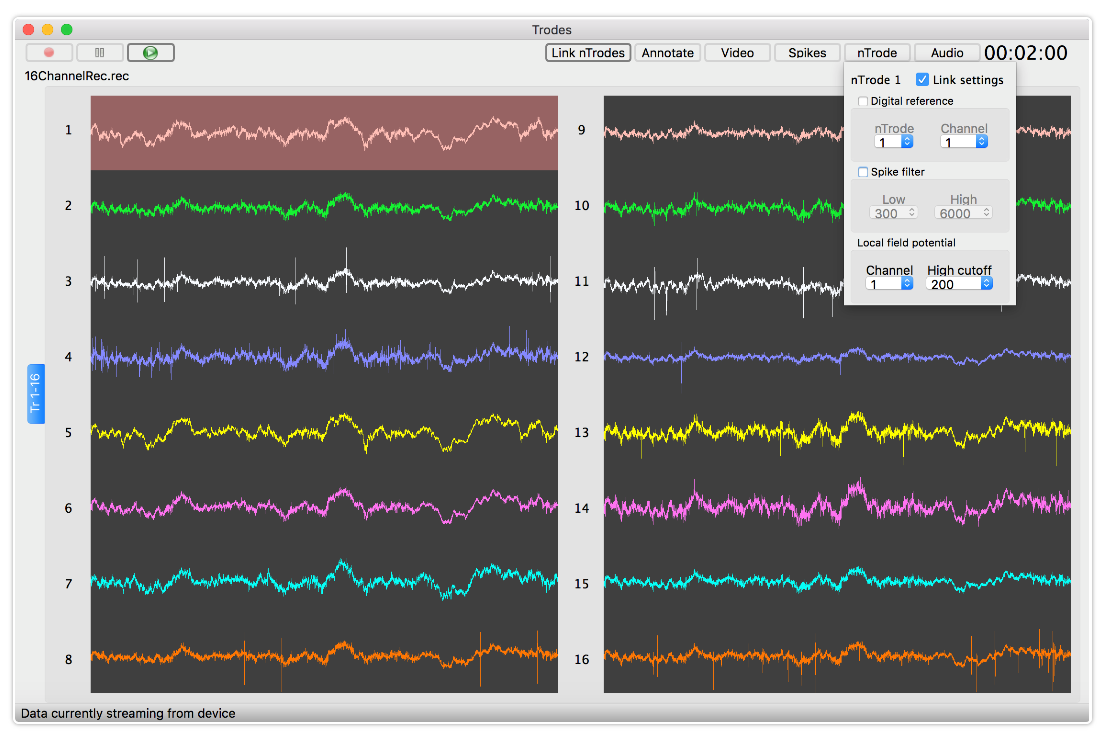Open the Video menu button
Viewport: 1103px width, 736px height.
(737, 53)
